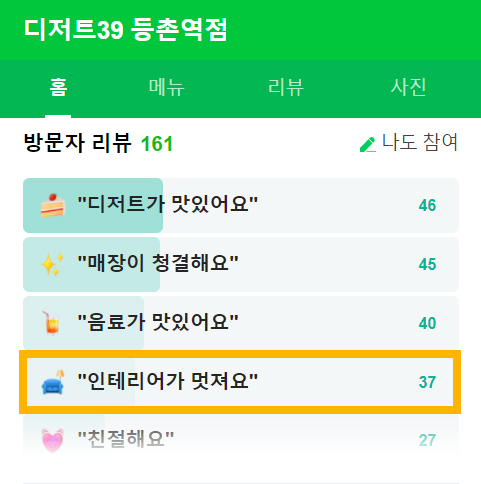
Task: Open the 사진 tab
Action: (408, 87)
